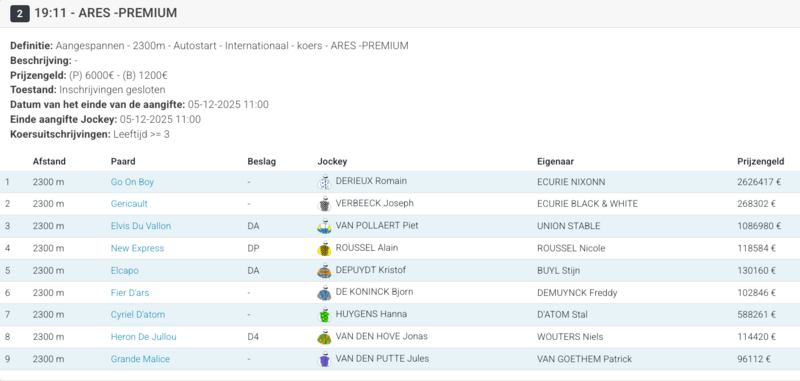The height and width of the screenshot is (381, 800).
Task: Click prize money 2626417 €
Action: (x=759, y=182)
